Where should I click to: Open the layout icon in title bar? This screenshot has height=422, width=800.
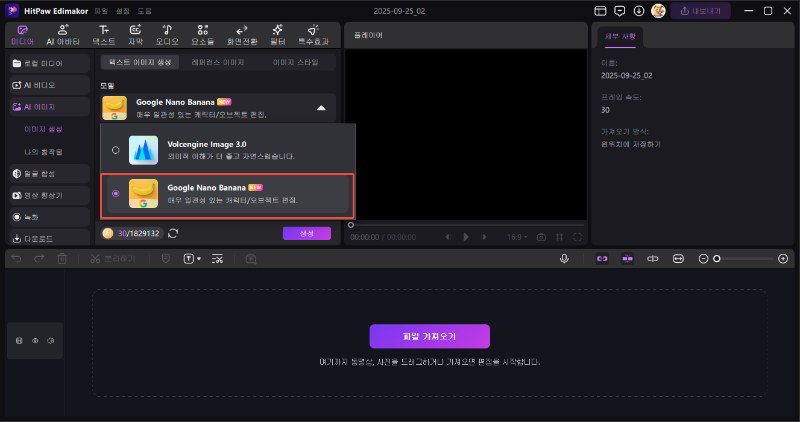coord(601,11)
